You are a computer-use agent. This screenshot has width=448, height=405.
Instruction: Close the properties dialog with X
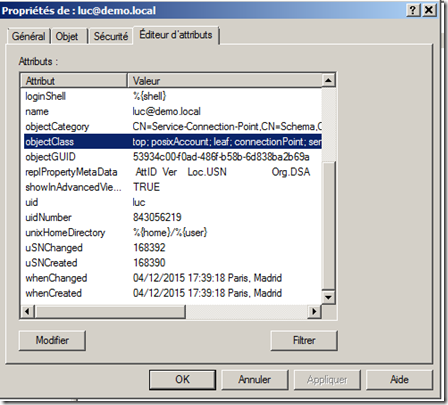pos(429,10)
